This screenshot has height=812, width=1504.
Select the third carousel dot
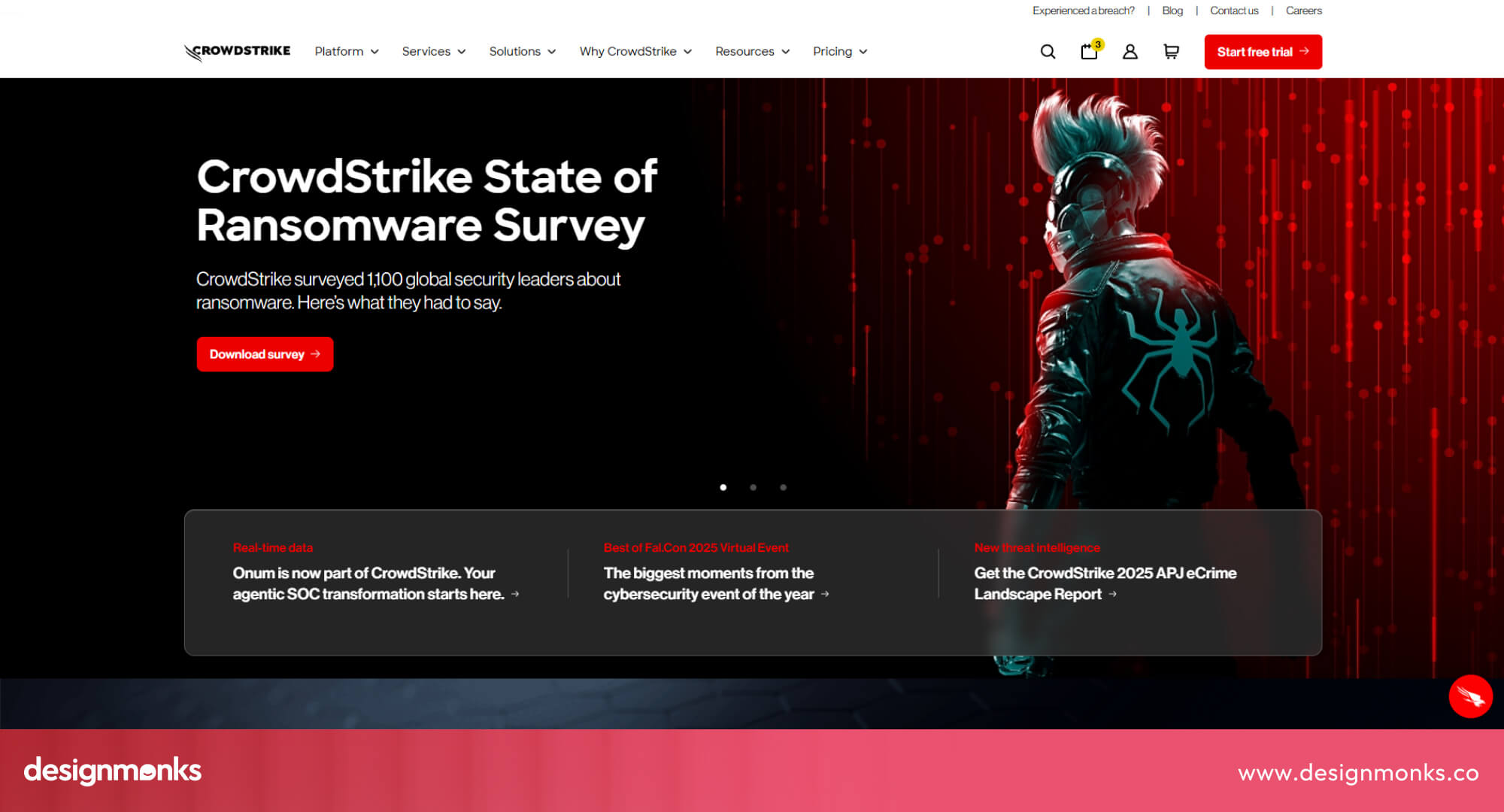[784, 487]
